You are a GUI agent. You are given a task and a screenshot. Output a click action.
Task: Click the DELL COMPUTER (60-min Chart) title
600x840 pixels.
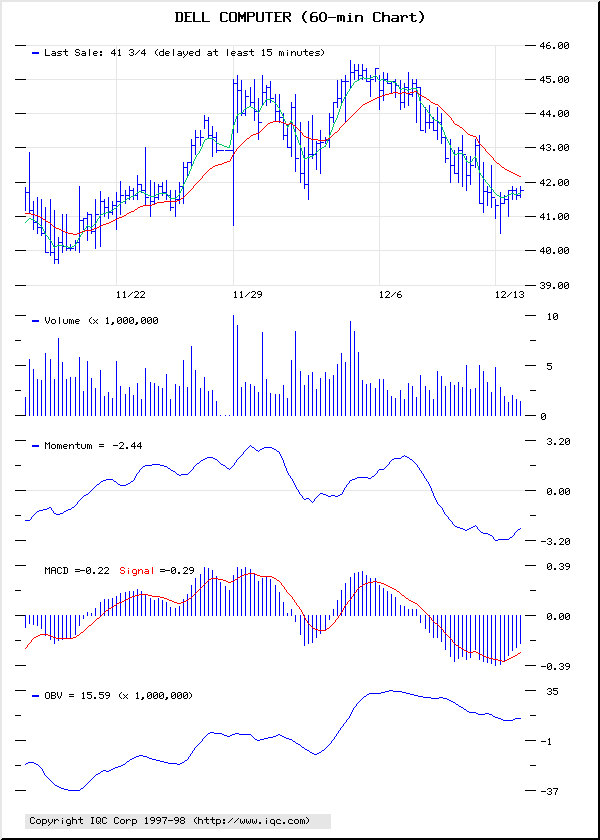click(300, 18)
